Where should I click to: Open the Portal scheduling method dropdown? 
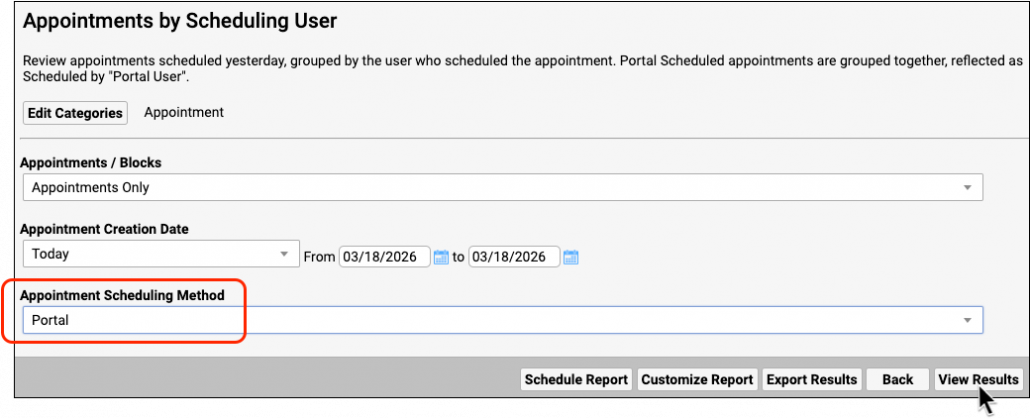point(503,320)
